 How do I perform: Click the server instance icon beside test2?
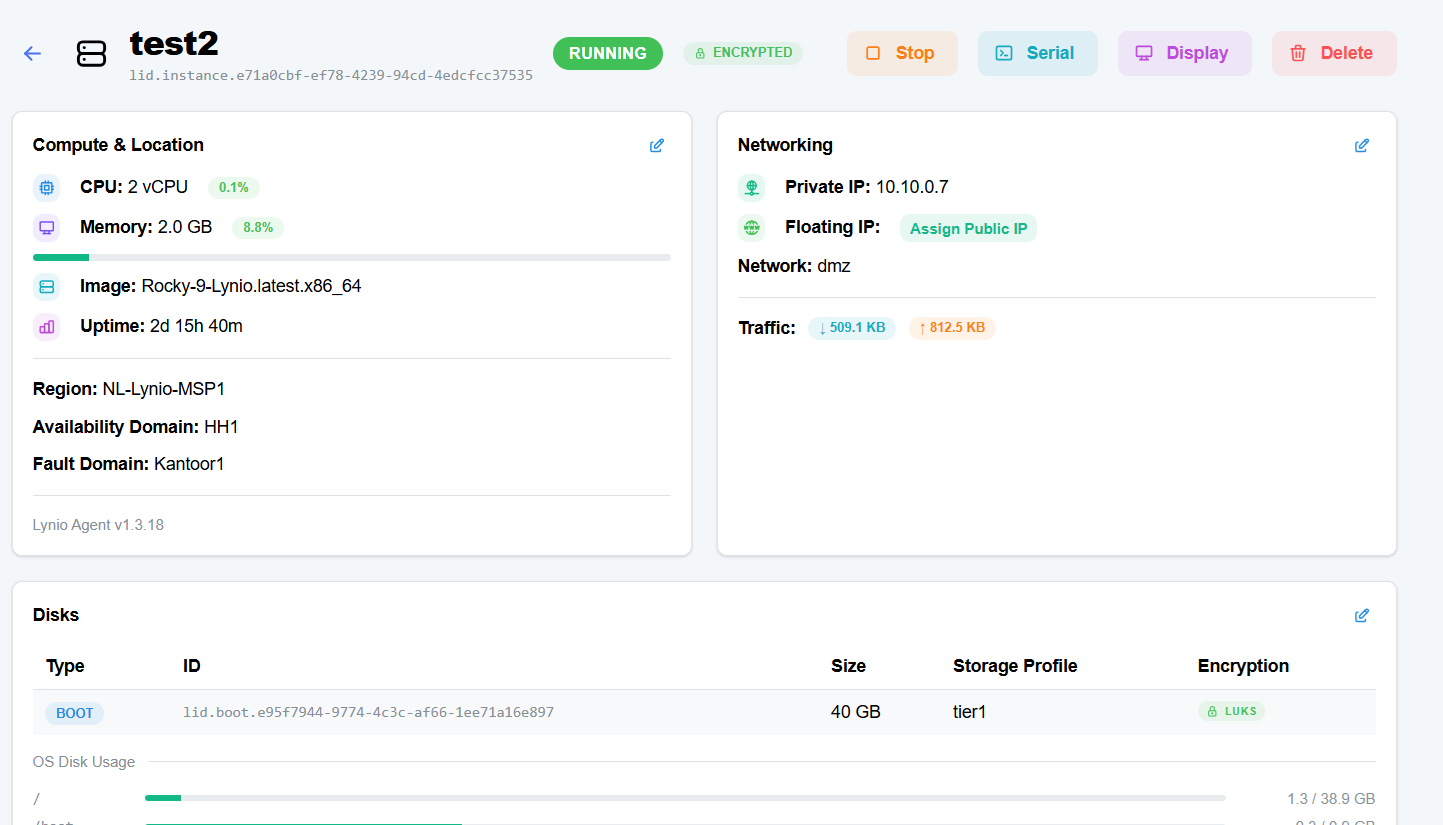point(91,54)
